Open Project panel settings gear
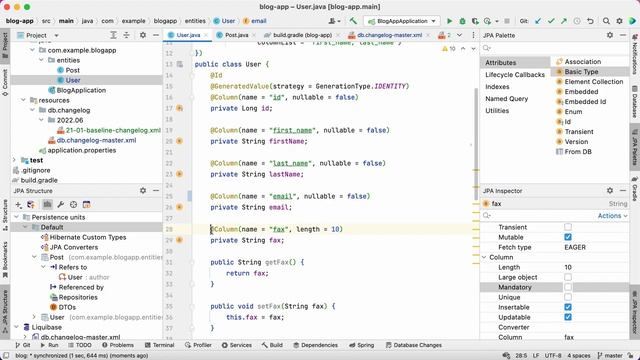 (142, 36)
